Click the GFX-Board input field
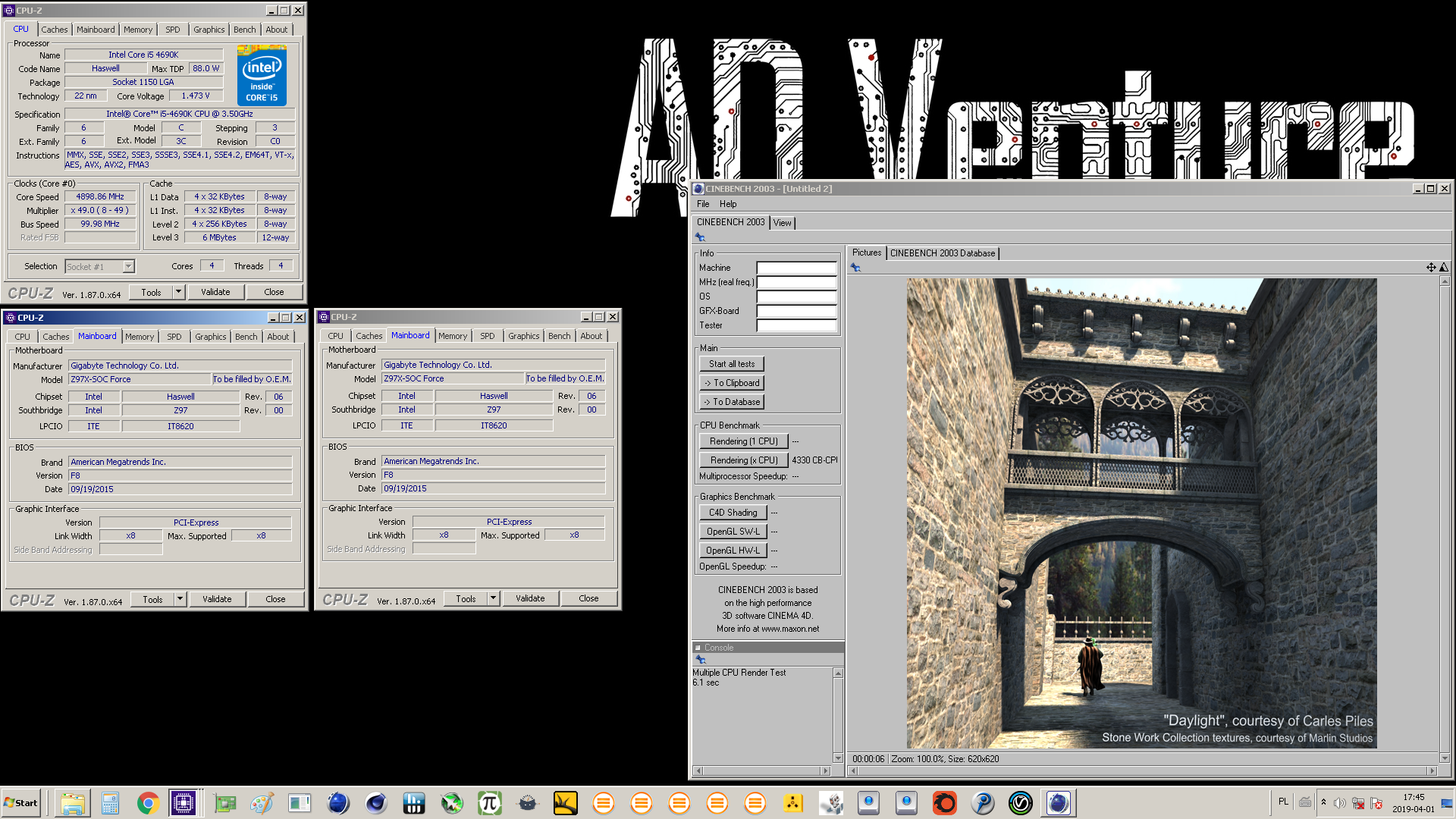The image size is (1456, 819). click(x=796, y=311)
